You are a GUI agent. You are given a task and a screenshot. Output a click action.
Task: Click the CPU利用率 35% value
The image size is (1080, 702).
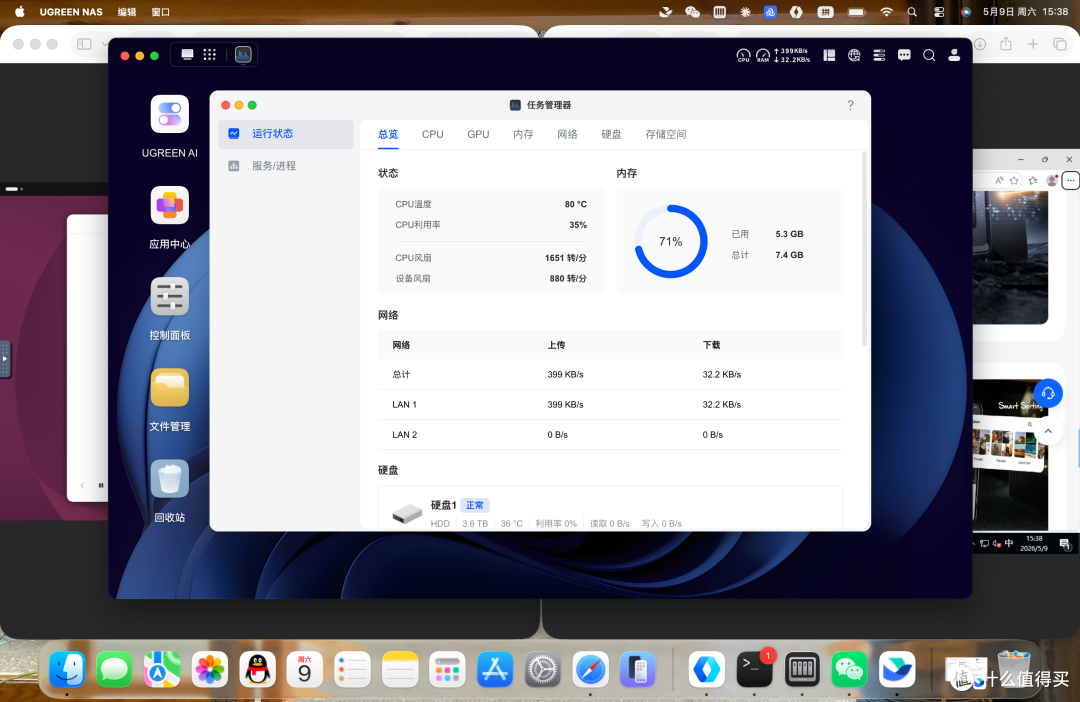(x=578, y=225)
